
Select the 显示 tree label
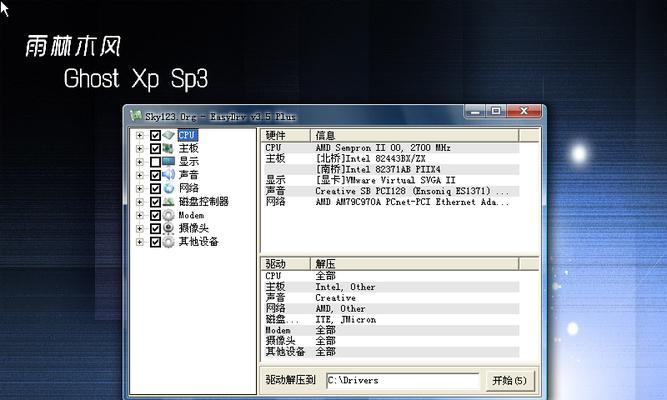pyautogui.click(x=188, y=162)
